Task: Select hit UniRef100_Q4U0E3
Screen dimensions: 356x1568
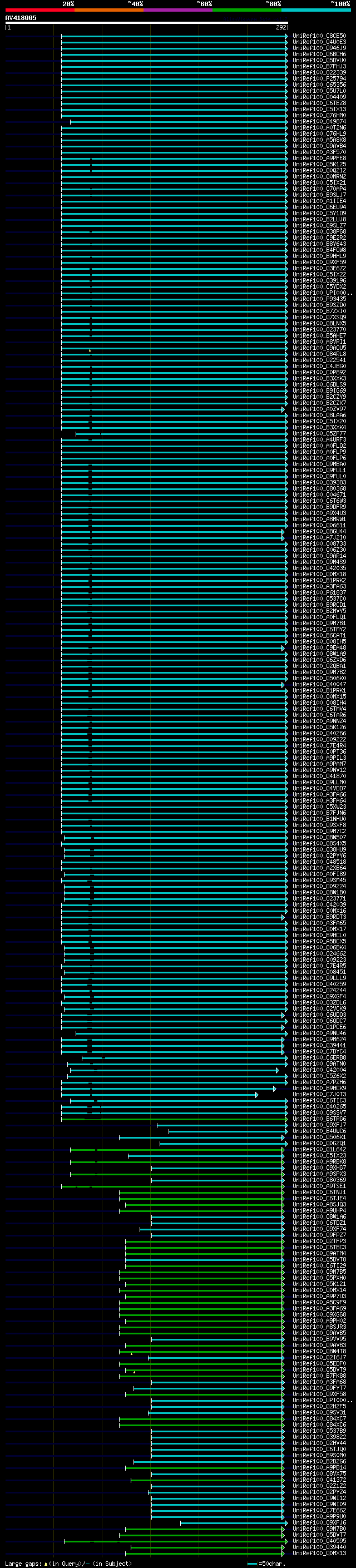Action: tap(319, 42)
